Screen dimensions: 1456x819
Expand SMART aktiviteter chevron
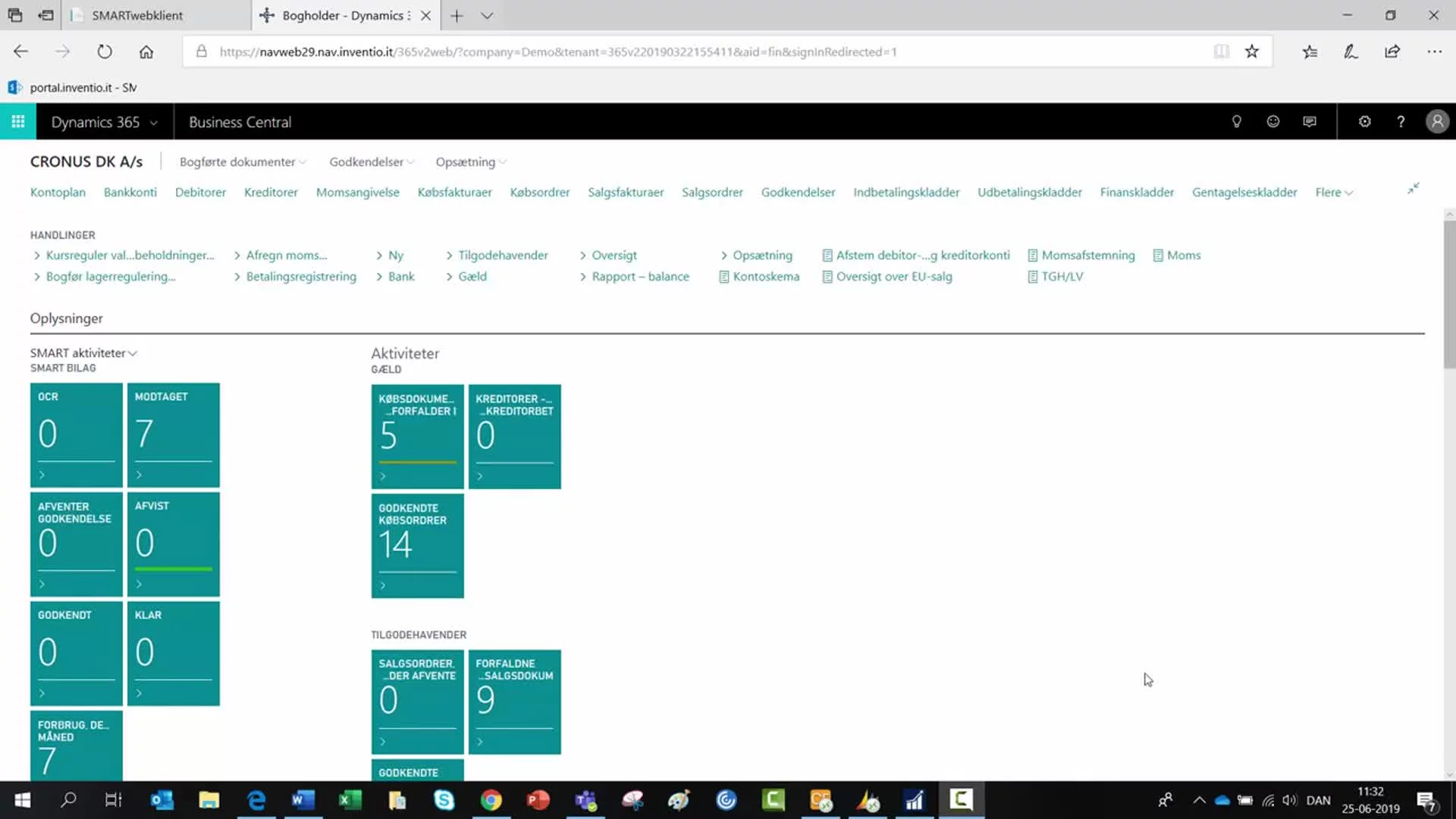(x=133, y=353)
